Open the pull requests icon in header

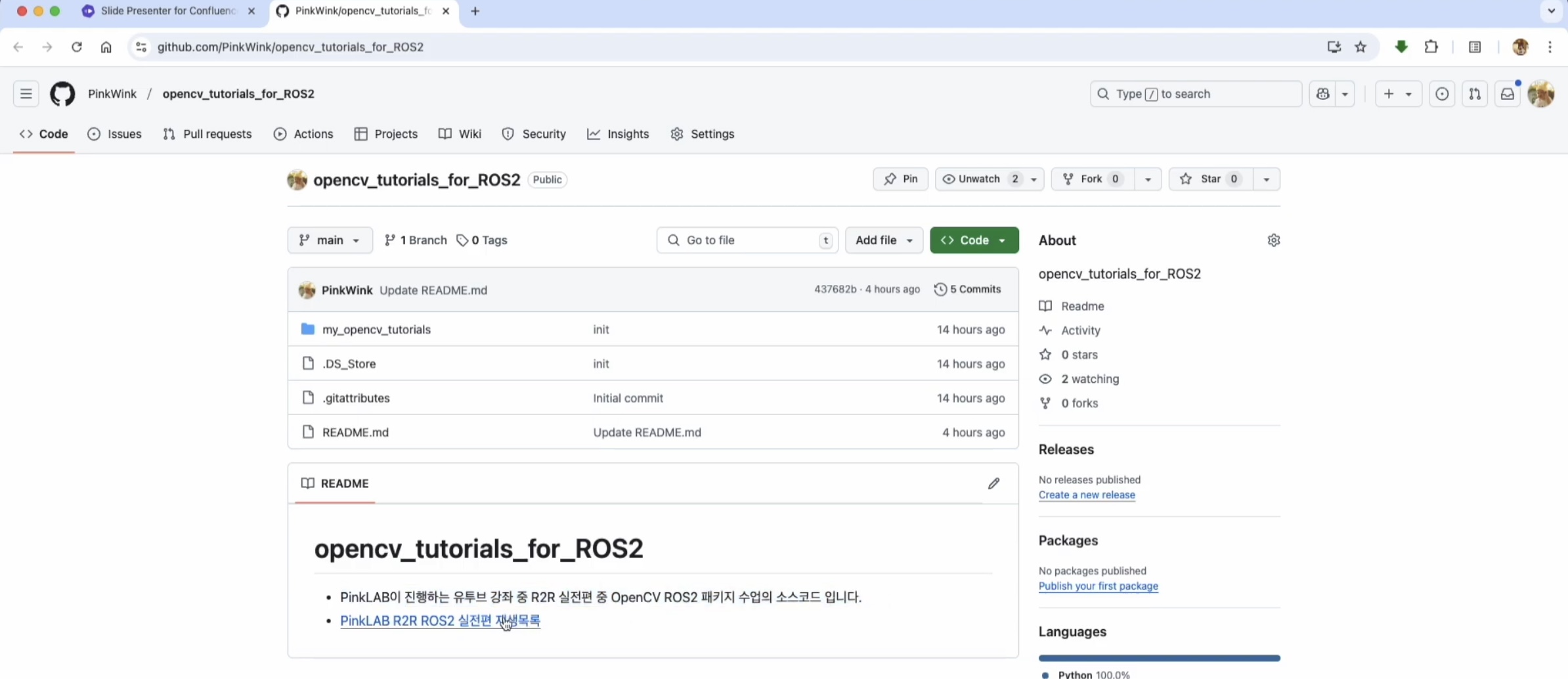(1475, 94)
